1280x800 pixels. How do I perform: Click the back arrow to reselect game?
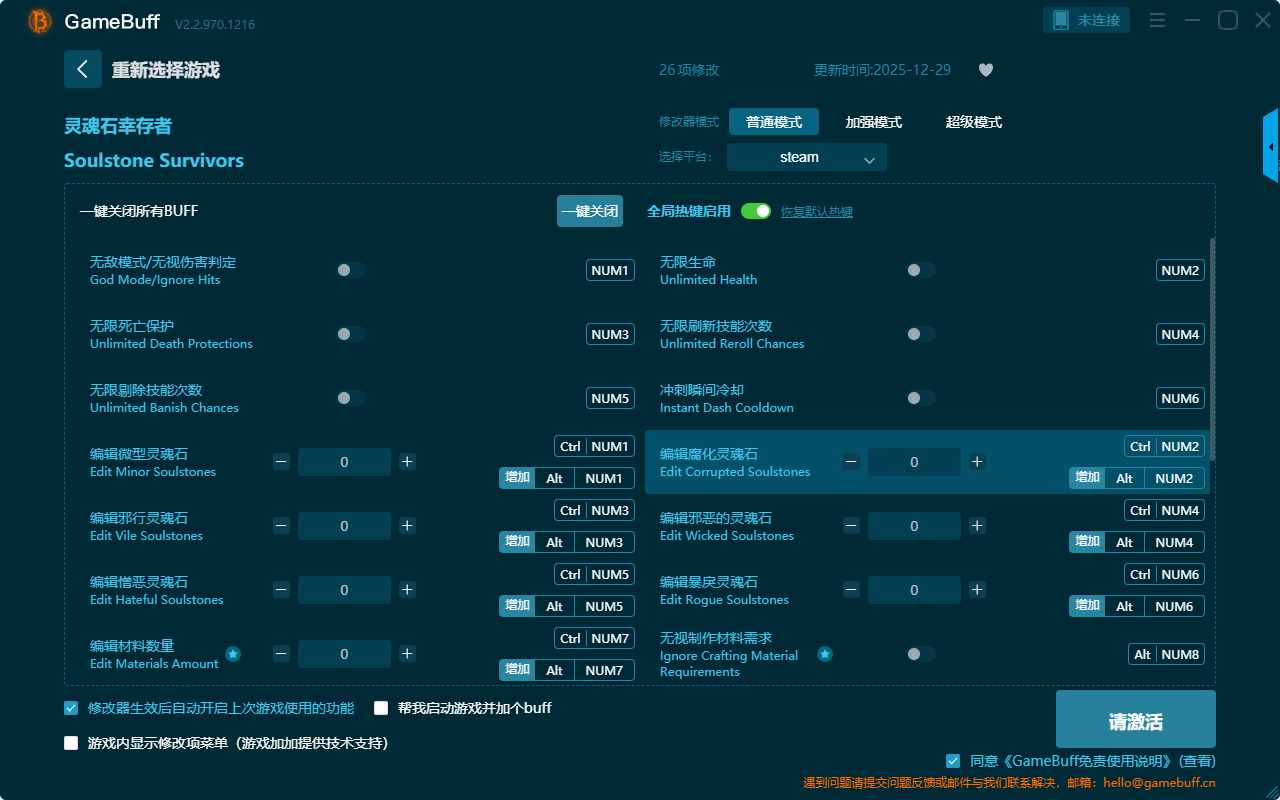pos(83,69)
